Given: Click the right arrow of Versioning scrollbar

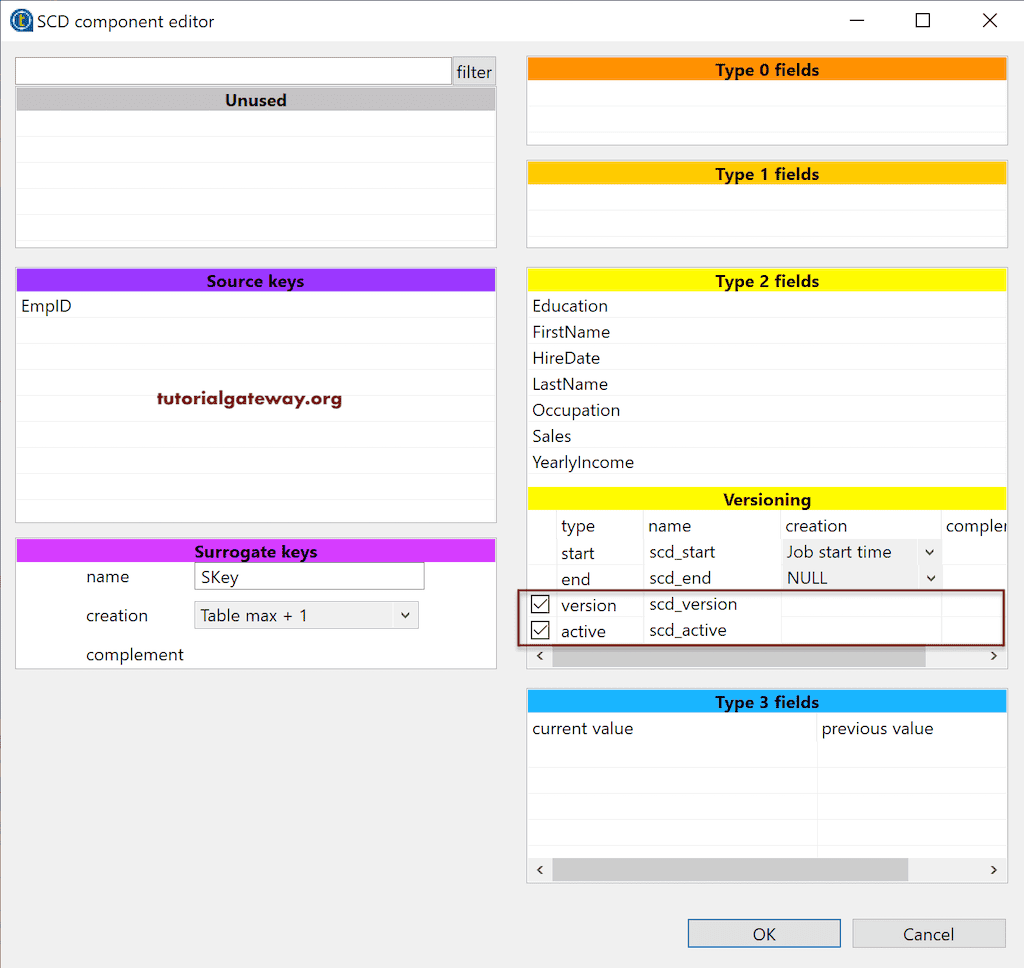Looking at the screenshot, I should 993,656.
